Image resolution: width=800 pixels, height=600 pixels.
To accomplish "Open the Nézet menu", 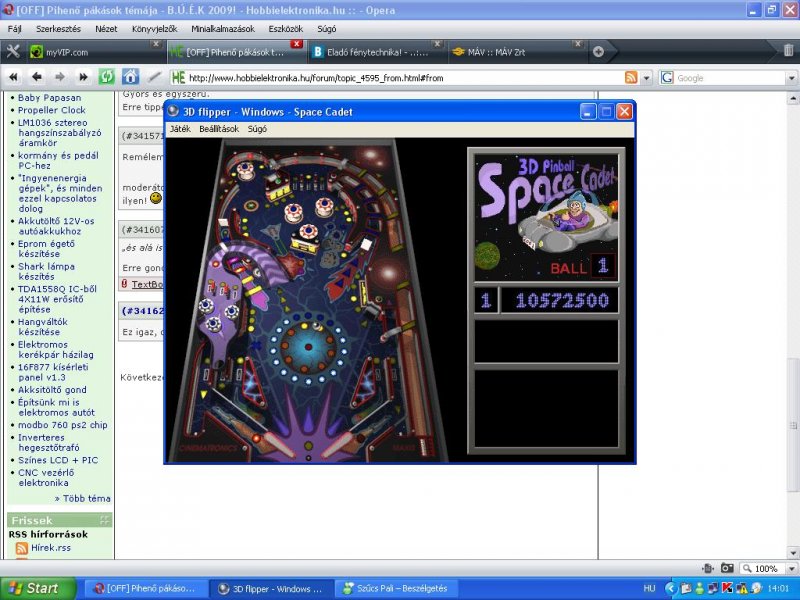I will pyautogui.click(x=106, y=29).
